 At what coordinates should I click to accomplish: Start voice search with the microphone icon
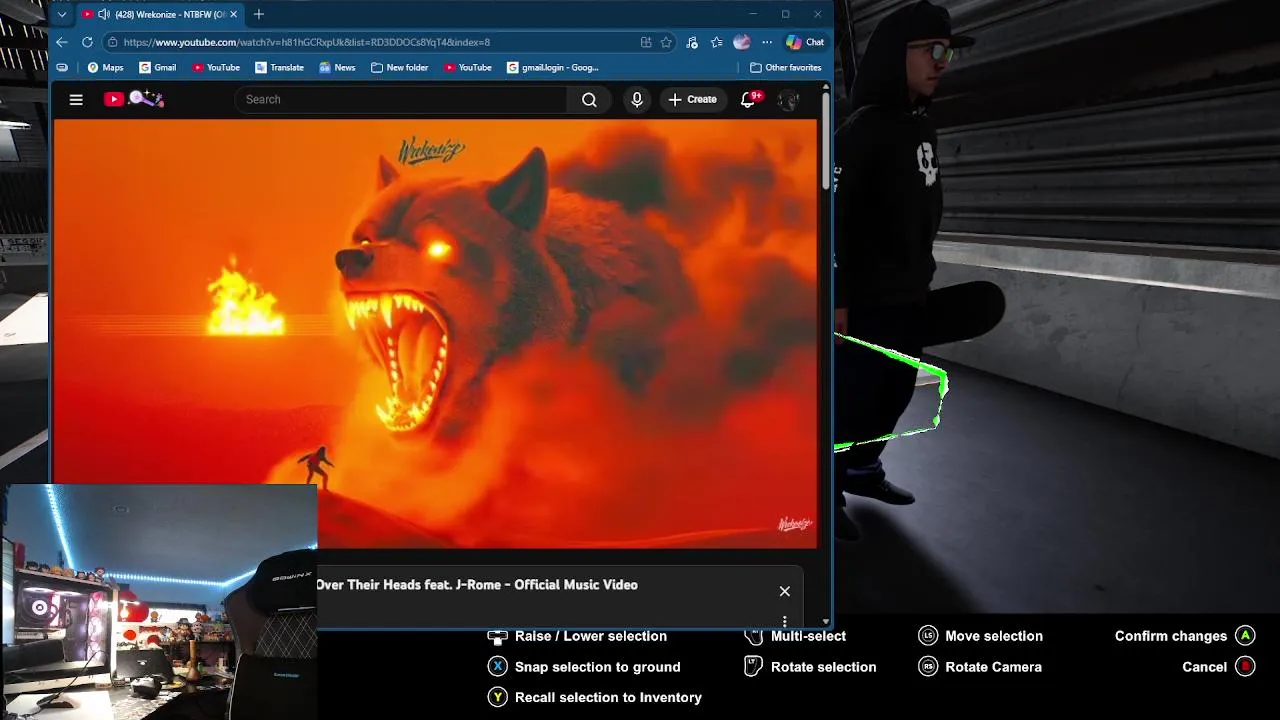[637, 99]
